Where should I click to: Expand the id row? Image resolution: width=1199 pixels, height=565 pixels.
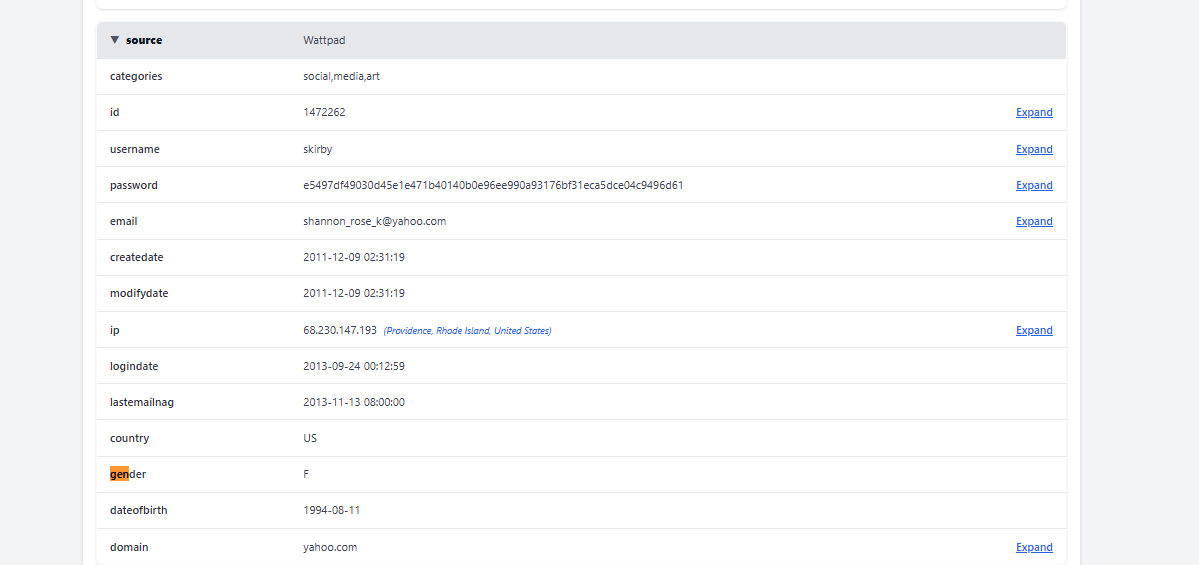(x=1033, y=113)
